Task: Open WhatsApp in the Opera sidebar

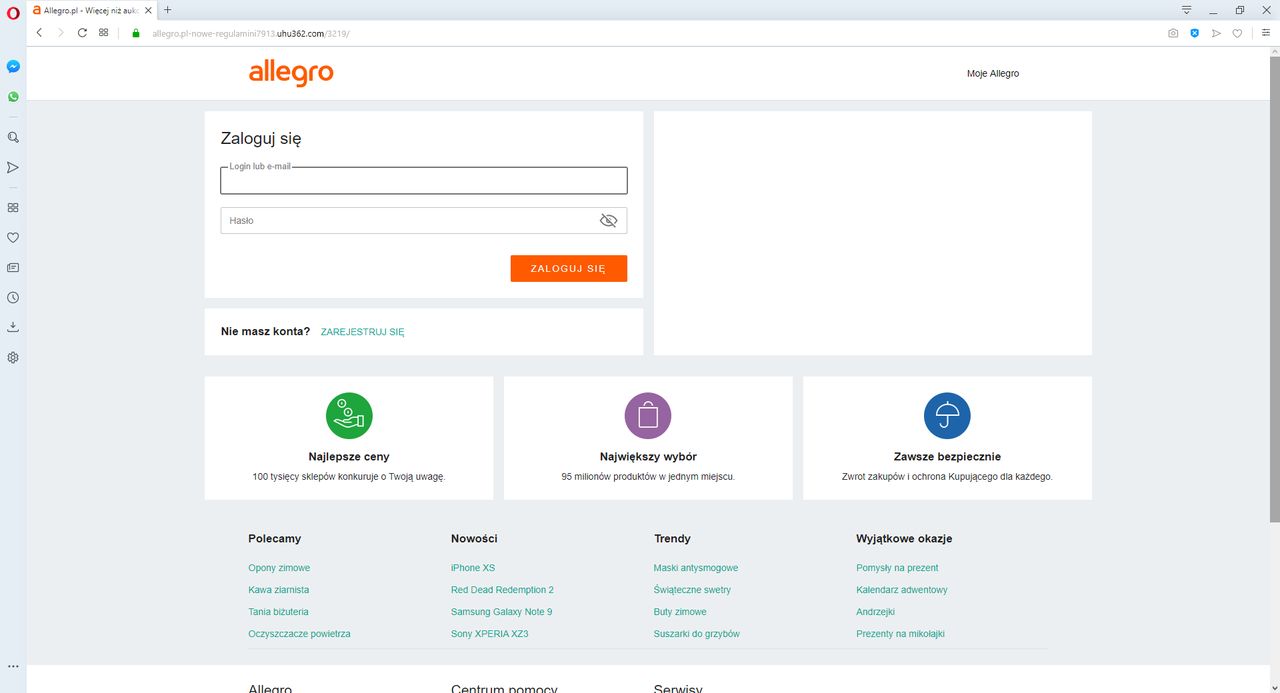Action: pyautogui.click(x=13, y=97)
